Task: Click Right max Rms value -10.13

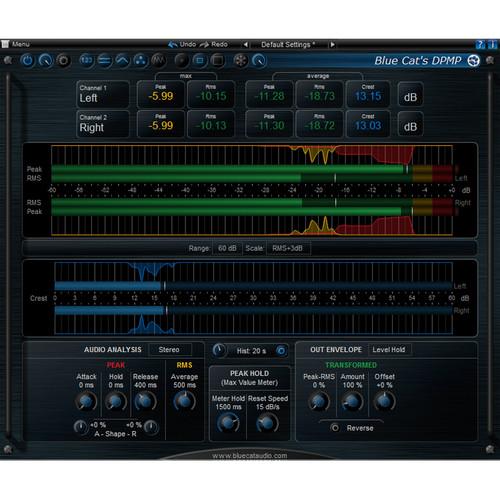Action: 211,125
